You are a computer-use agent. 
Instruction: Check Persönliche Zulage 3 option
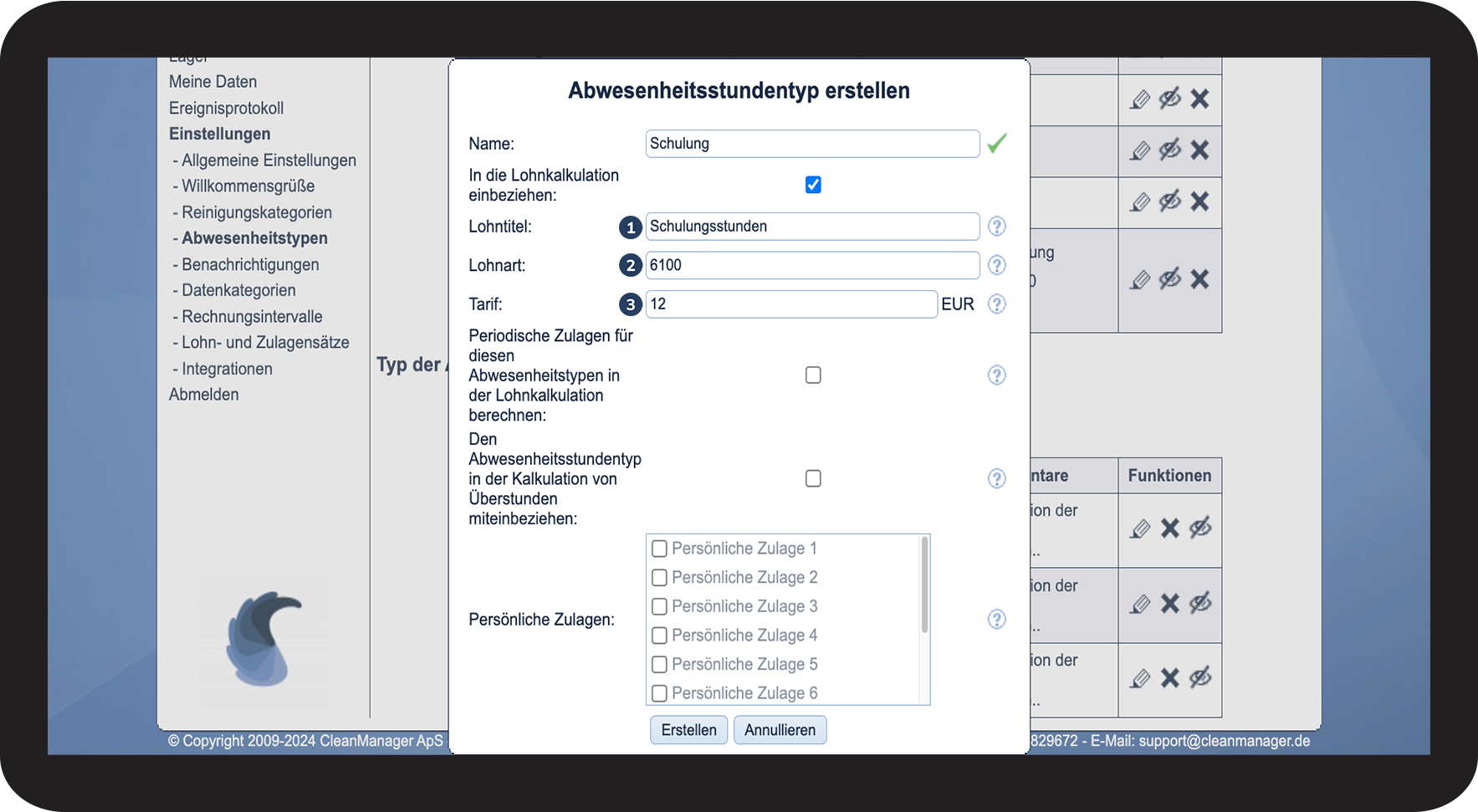[x=659, y=606]
